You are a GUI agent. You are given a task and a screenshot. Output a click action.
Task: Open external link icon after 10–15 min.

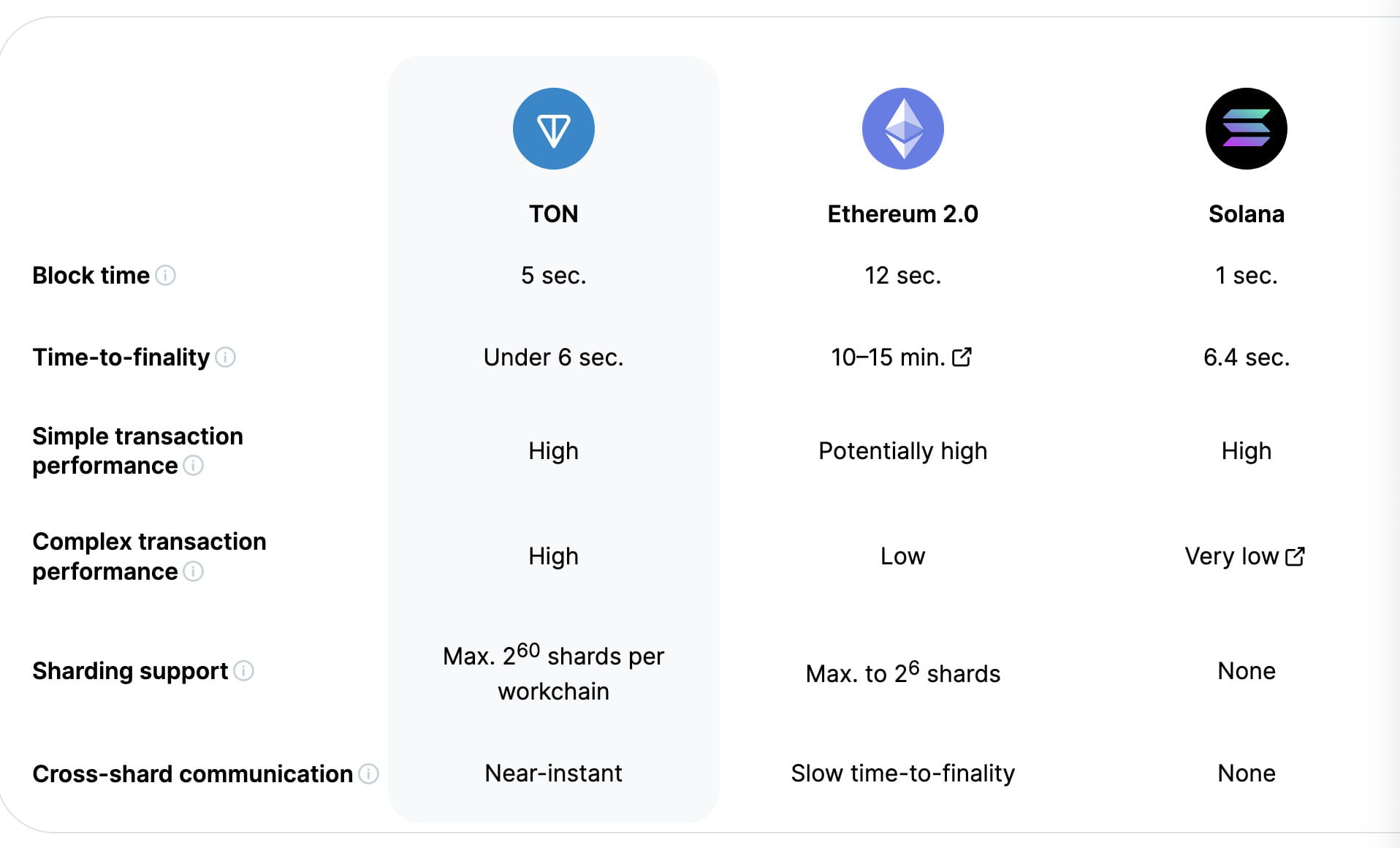pos(962,357)
